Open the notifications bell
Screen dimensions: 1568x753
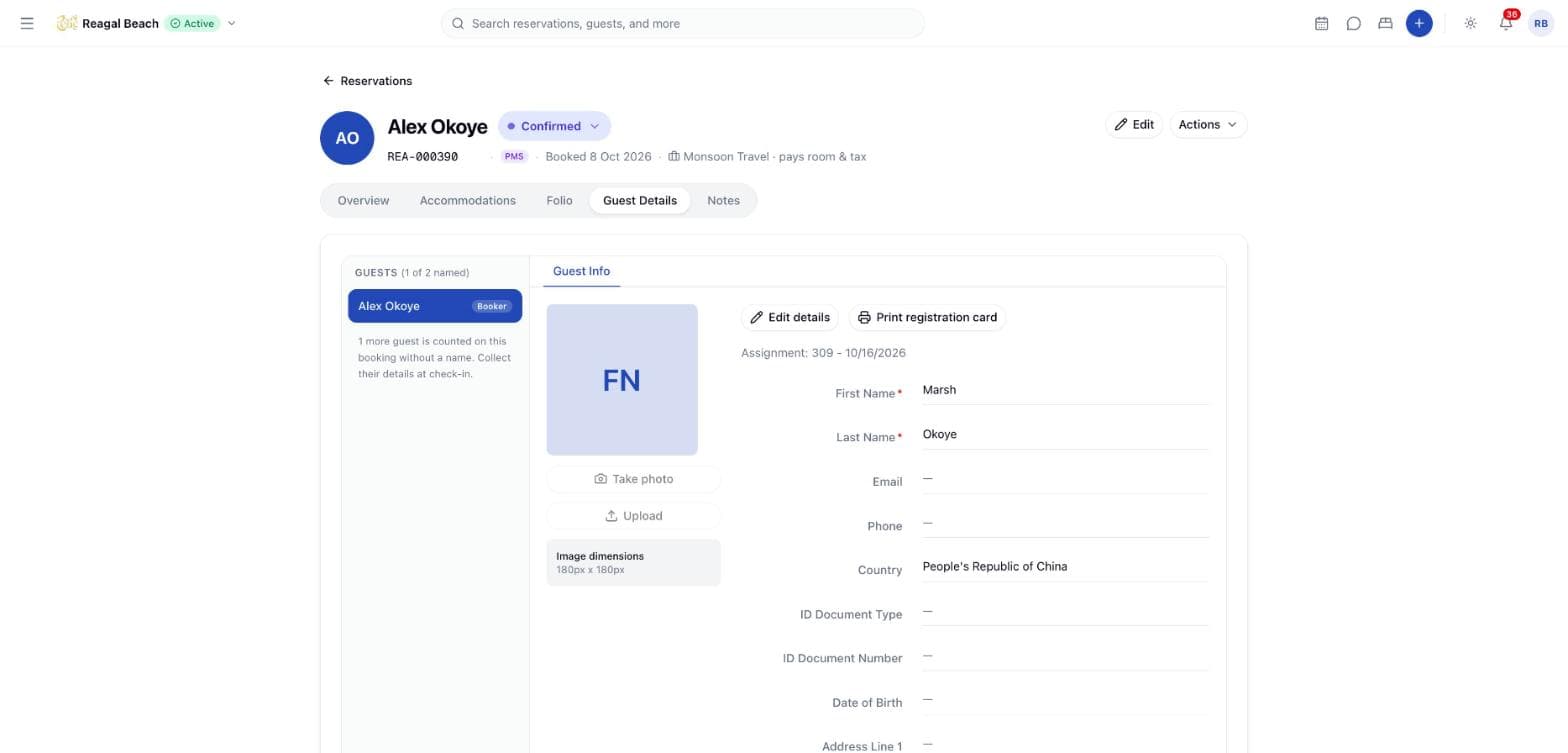click(x=1506, y=23)
